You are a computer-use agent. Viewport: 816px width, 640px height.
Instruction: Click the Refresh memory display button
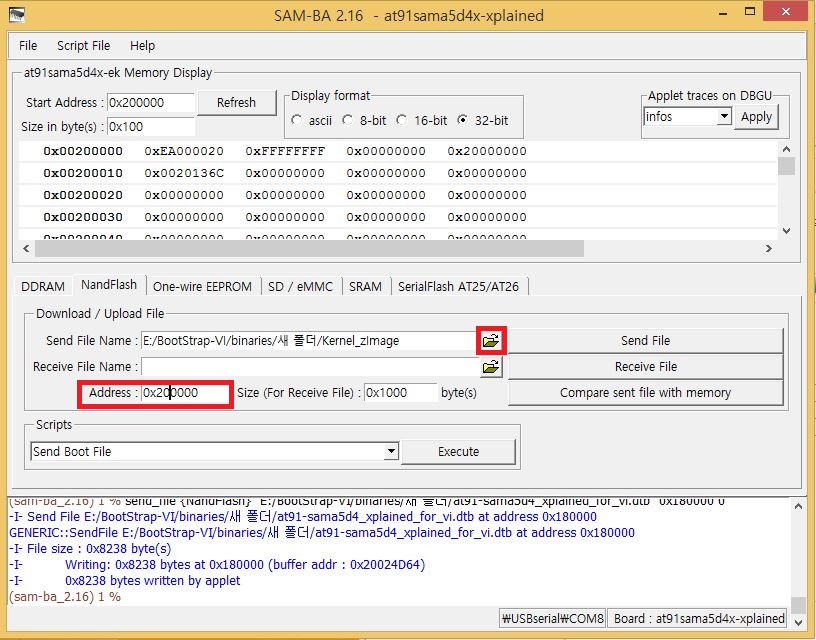236,102
